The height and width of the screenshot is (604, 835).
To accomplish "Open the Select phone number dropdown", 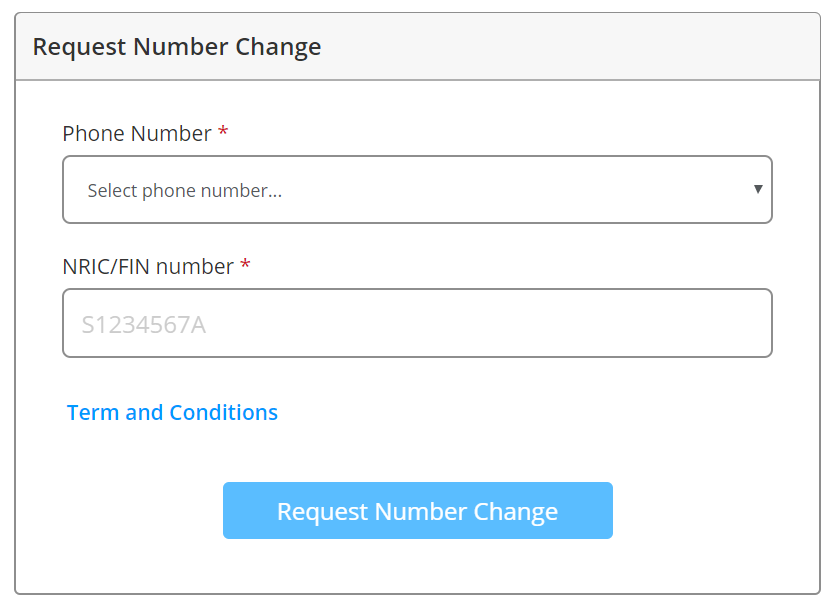I will point(417,190).
